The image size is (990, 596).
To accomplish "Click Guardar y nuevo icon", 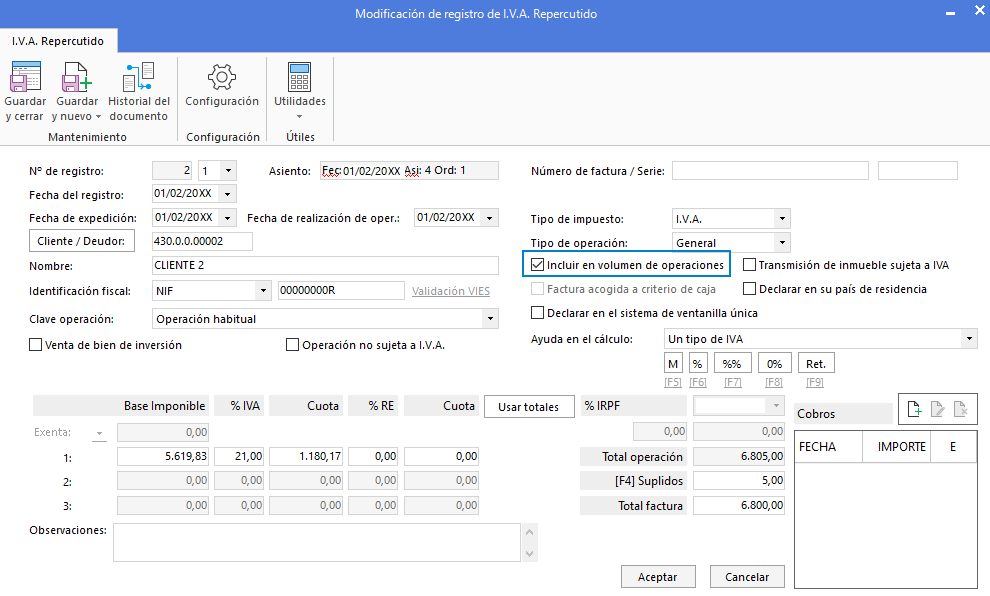I will point(76,76).
